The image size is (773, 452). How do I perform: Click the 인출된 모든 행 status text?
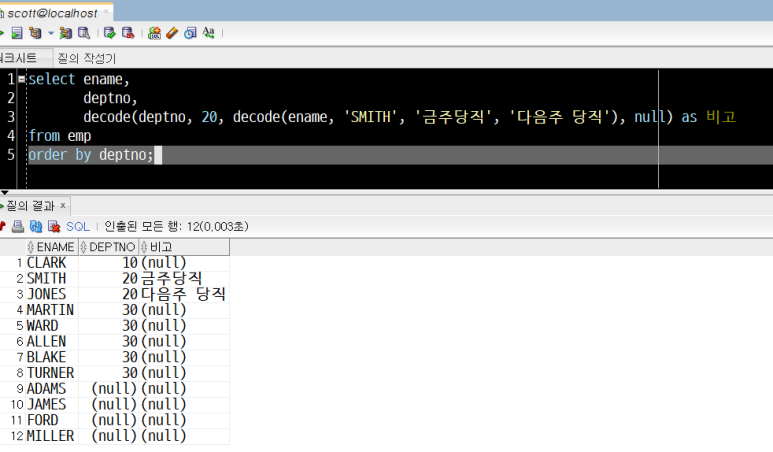pos(176,226)
